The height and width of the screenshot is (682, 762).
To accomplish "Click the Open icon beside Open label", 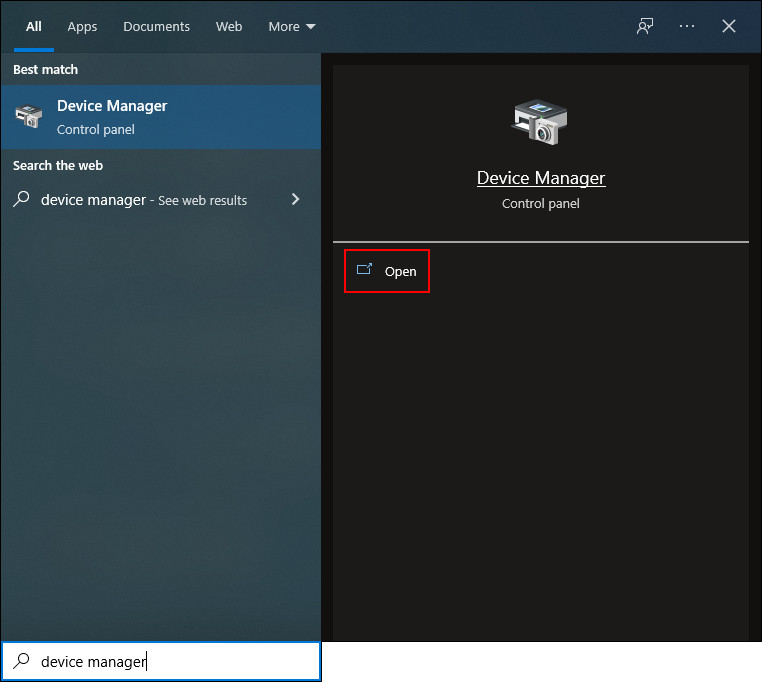I will [364, 269].
